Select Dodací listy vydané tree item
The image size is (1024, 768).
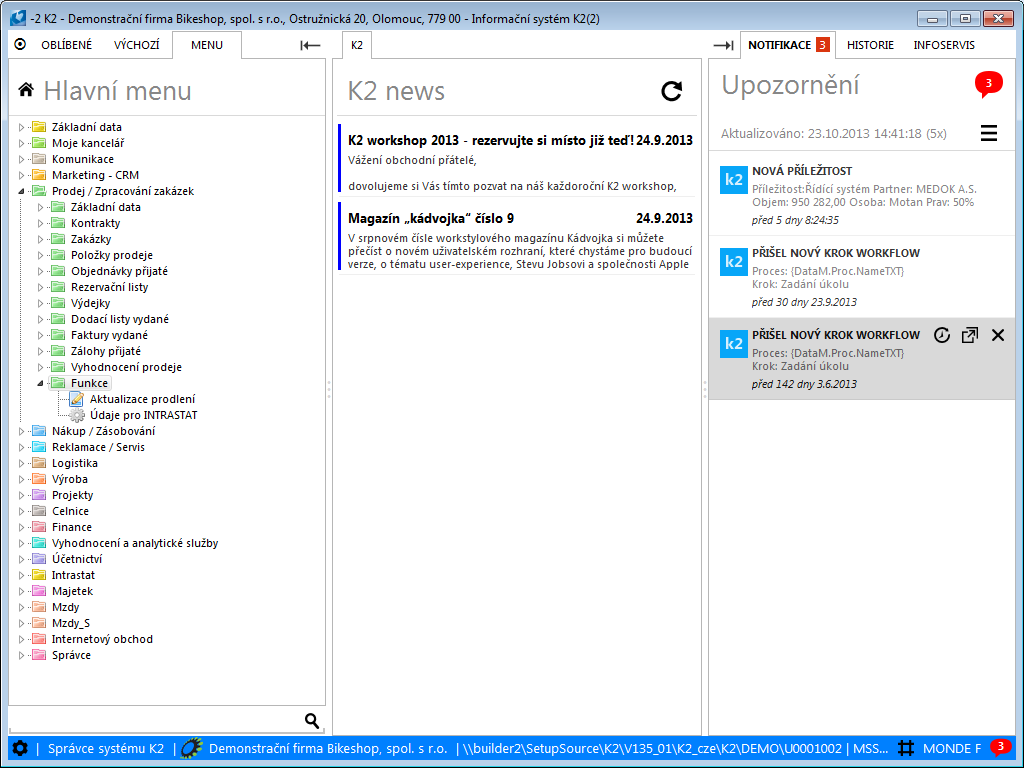(x=120, y=319)
